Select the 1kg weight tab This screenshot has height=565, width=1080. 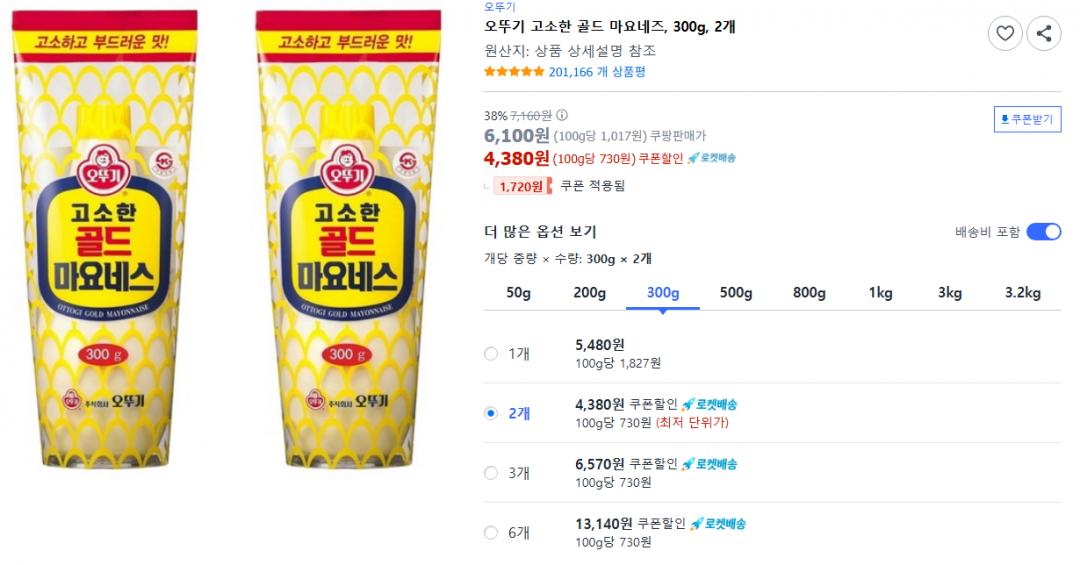(880, 293)
